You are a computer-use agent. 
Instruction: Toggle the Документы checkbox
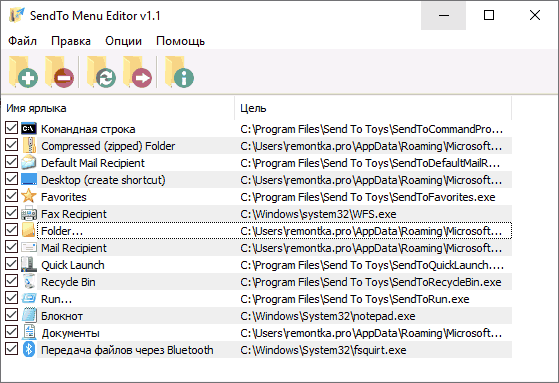(x=11, y=332)
